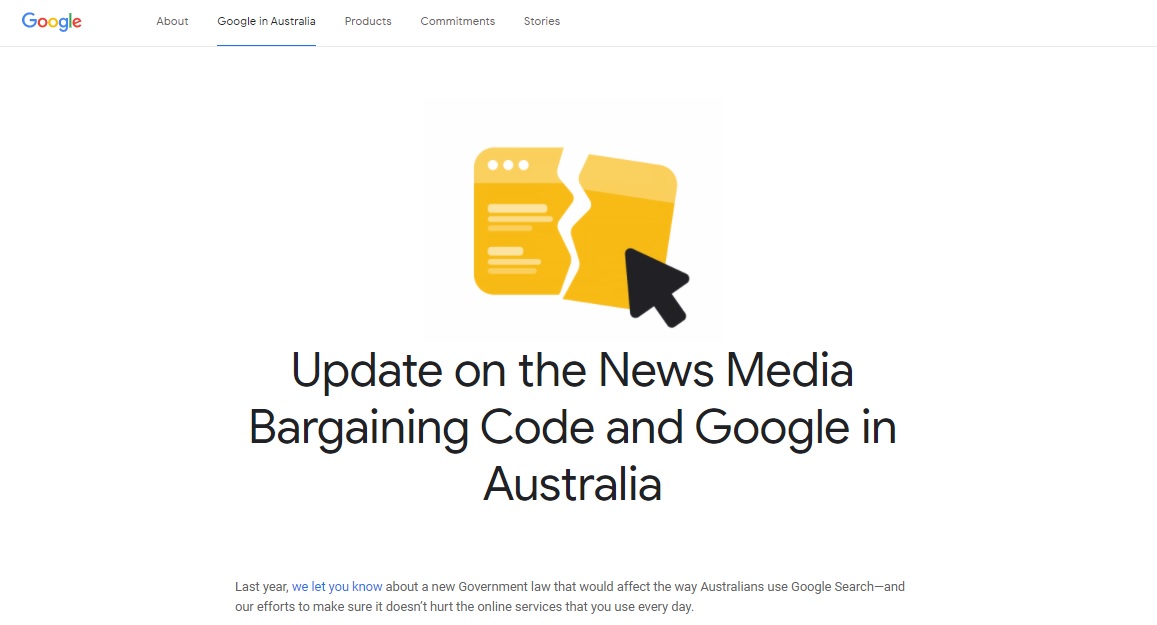Click the black cursor arrow in the illustration
Viewport: 1157px width, 625px height.
coord(653,285)
